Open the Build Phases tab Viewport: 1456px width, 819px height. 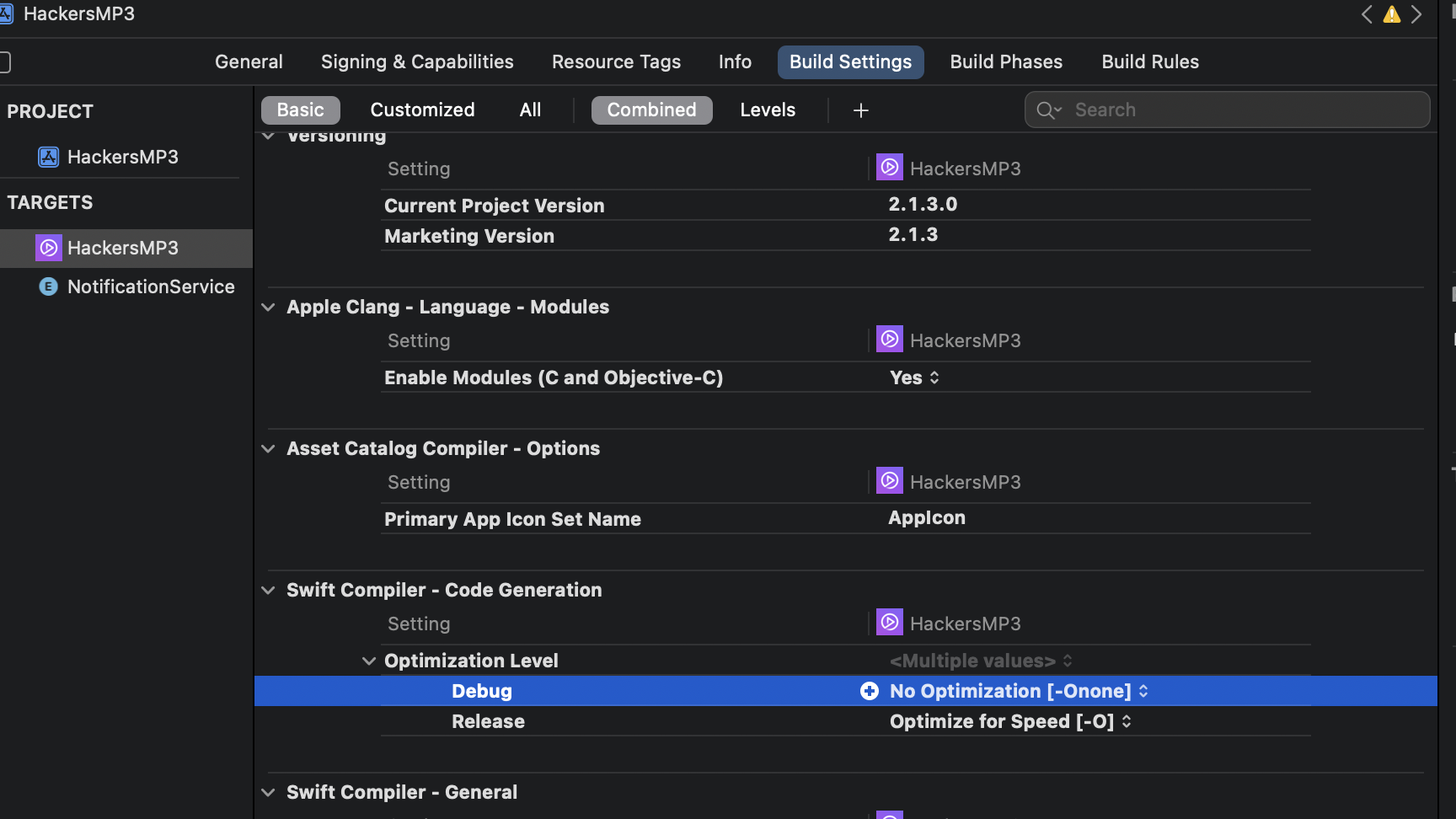click(x=1006, y=62)
